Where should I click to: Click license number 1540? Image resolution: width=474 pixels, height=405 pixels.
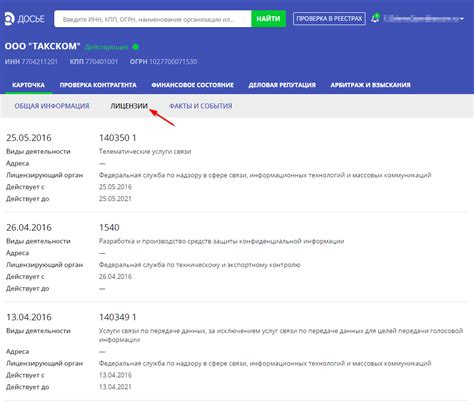[109, 228]
